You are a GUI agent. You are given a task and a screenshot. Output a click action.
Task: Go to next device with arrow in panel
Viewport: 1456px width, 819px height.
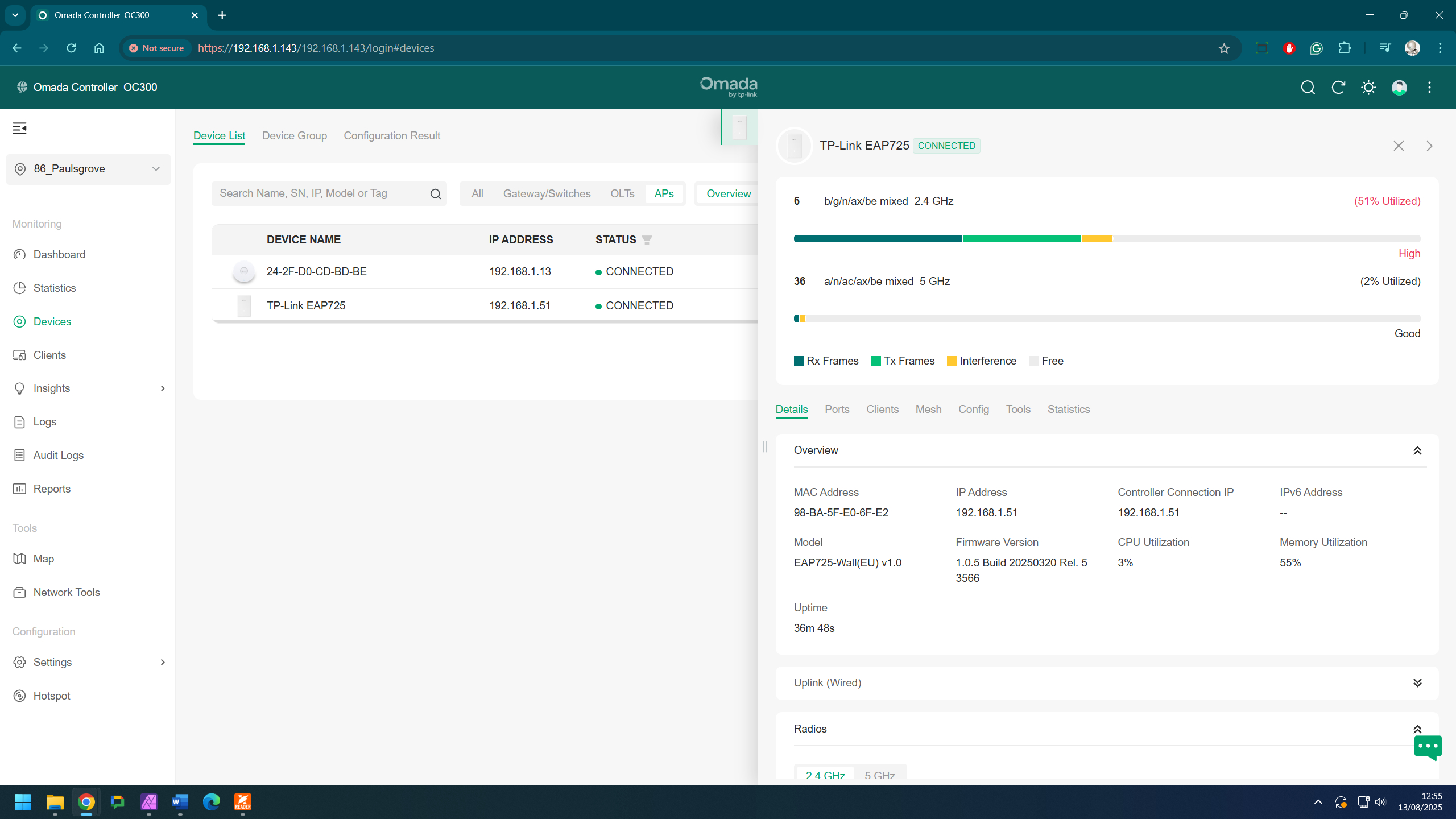tap(1429, 146)
